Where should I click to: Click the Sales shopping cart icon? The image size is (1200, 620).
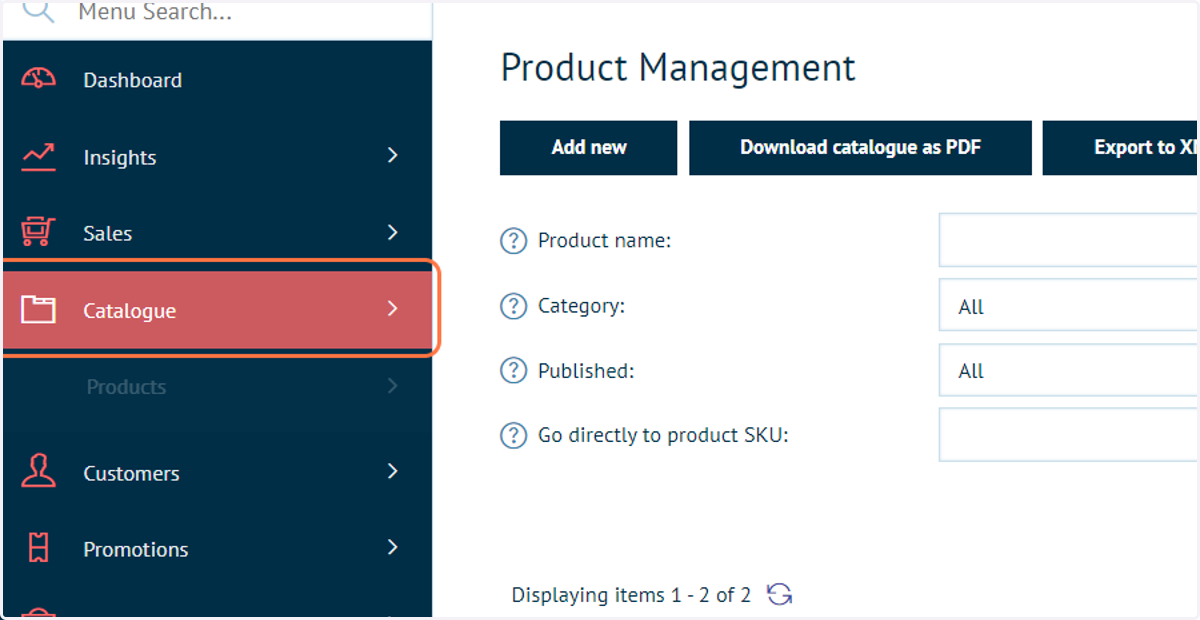tap(38, 232)
